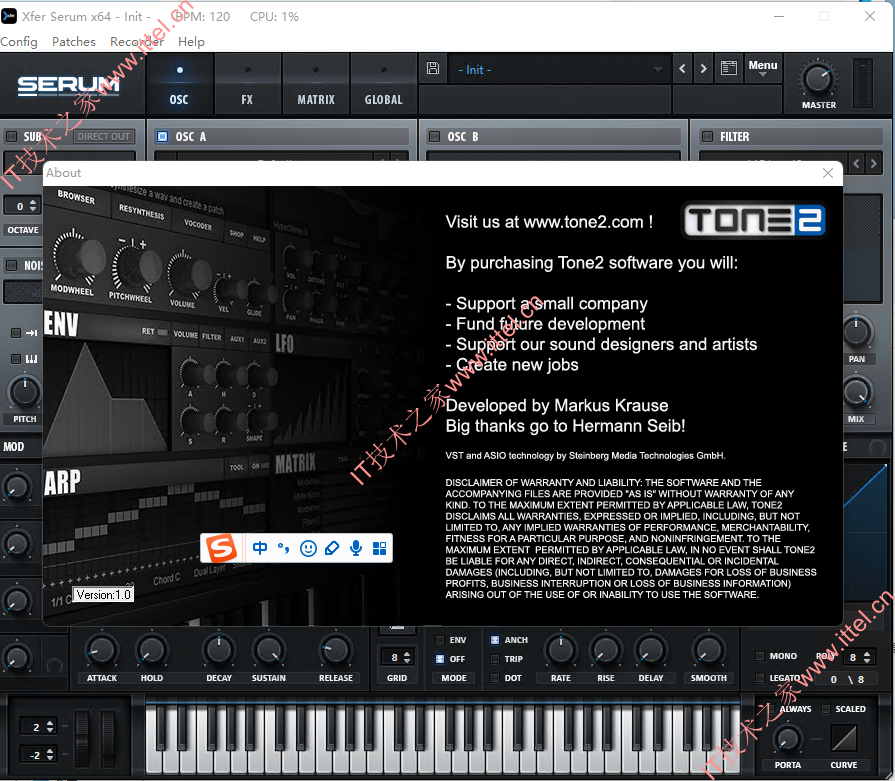Open the Config menu
The width and height of the screenshot is (895, 781).
(x=19, y=42)
